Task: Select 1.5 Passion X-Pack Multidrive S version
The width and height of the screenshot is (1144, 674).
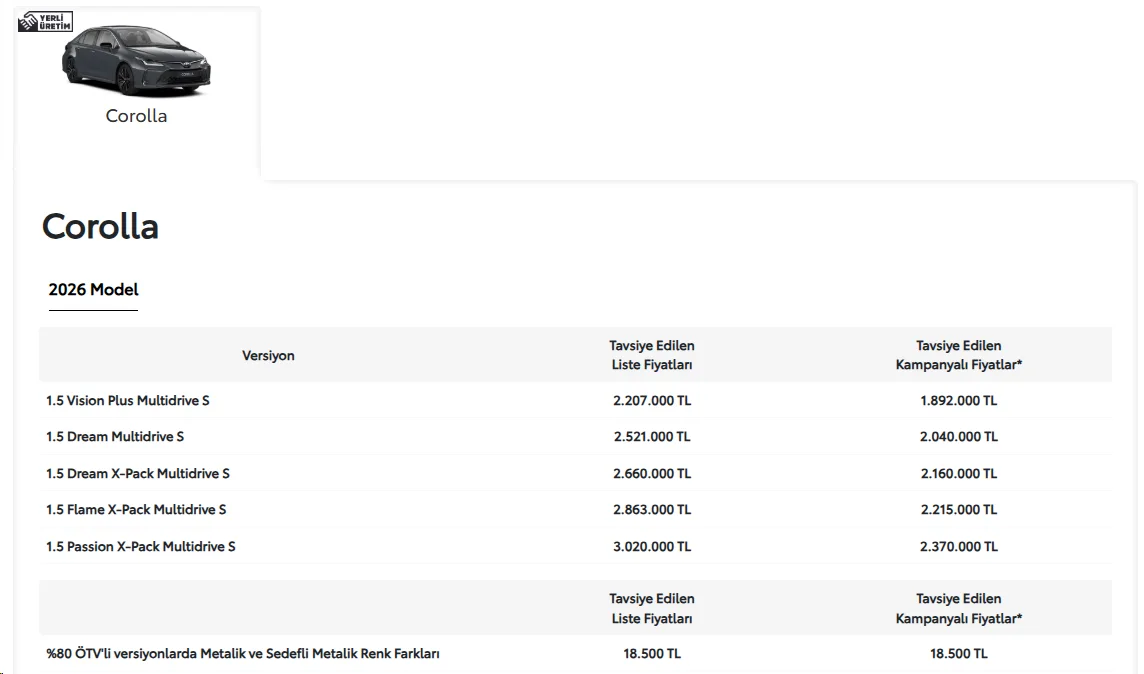Action: click(141, 546)
